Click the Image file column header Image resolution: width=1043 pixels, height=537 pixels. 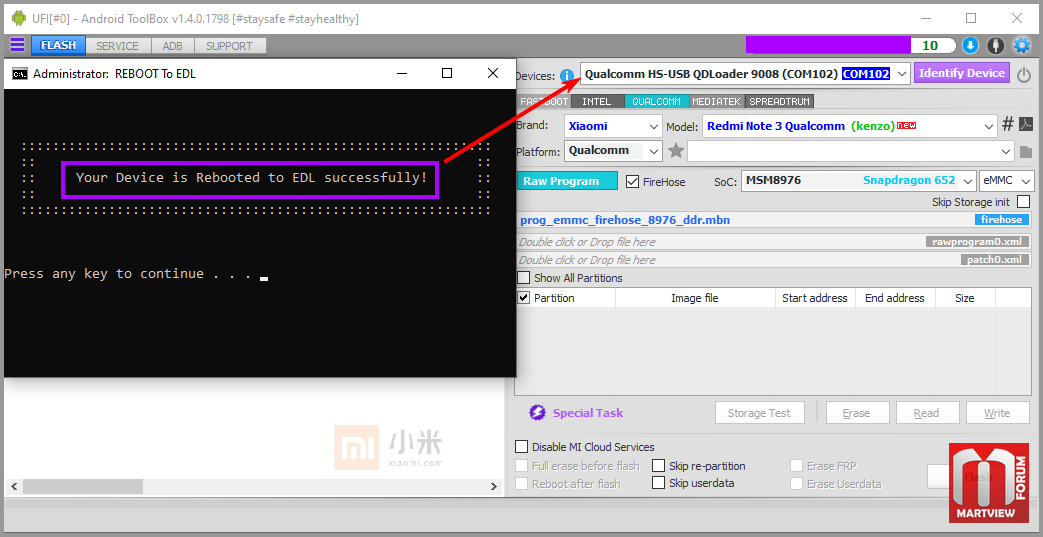(694, 298)
